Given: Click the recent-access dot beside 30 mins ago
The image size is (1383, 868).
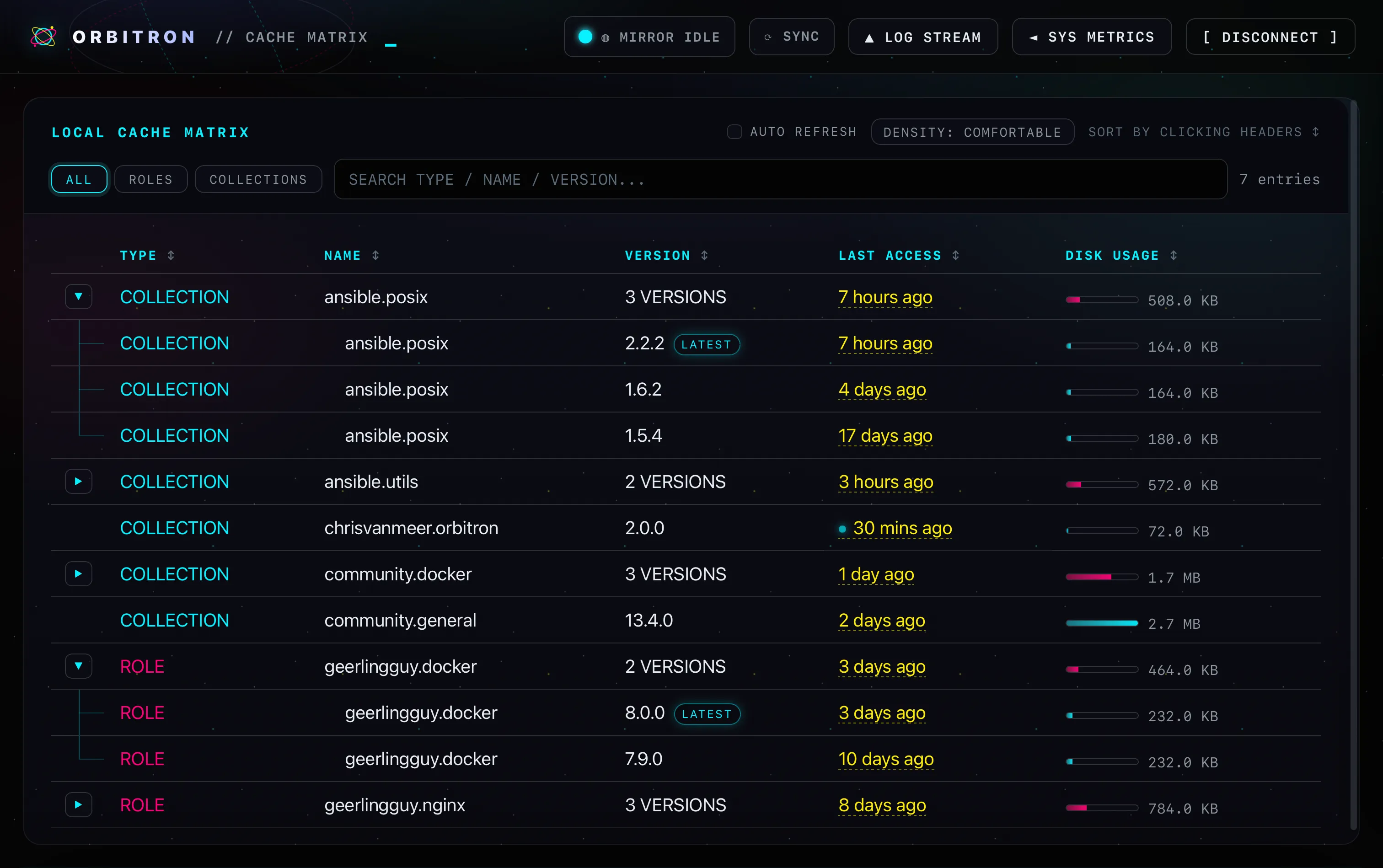Looking at the screenshot, I should (842, 529).
